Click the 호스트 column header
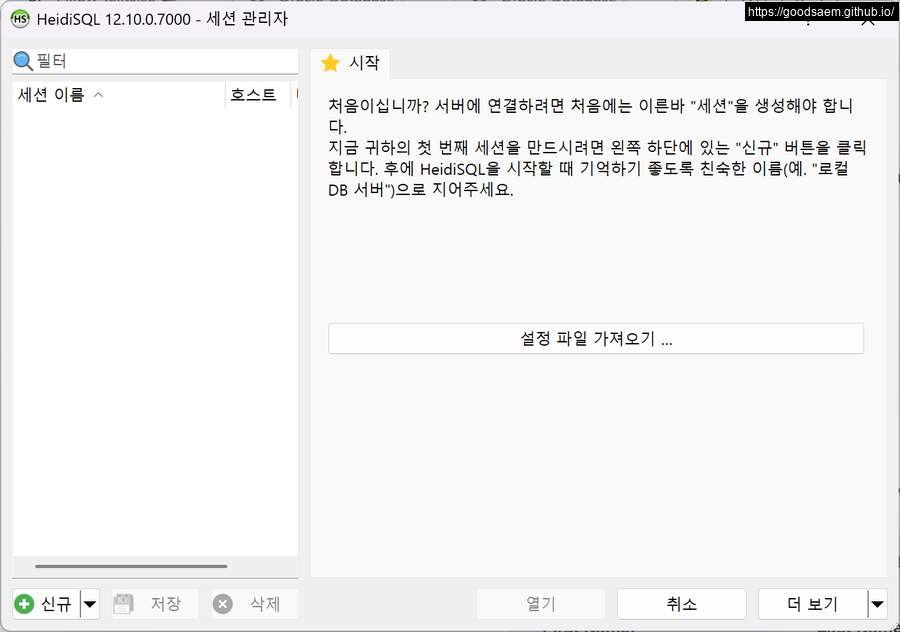 [258, 95]
